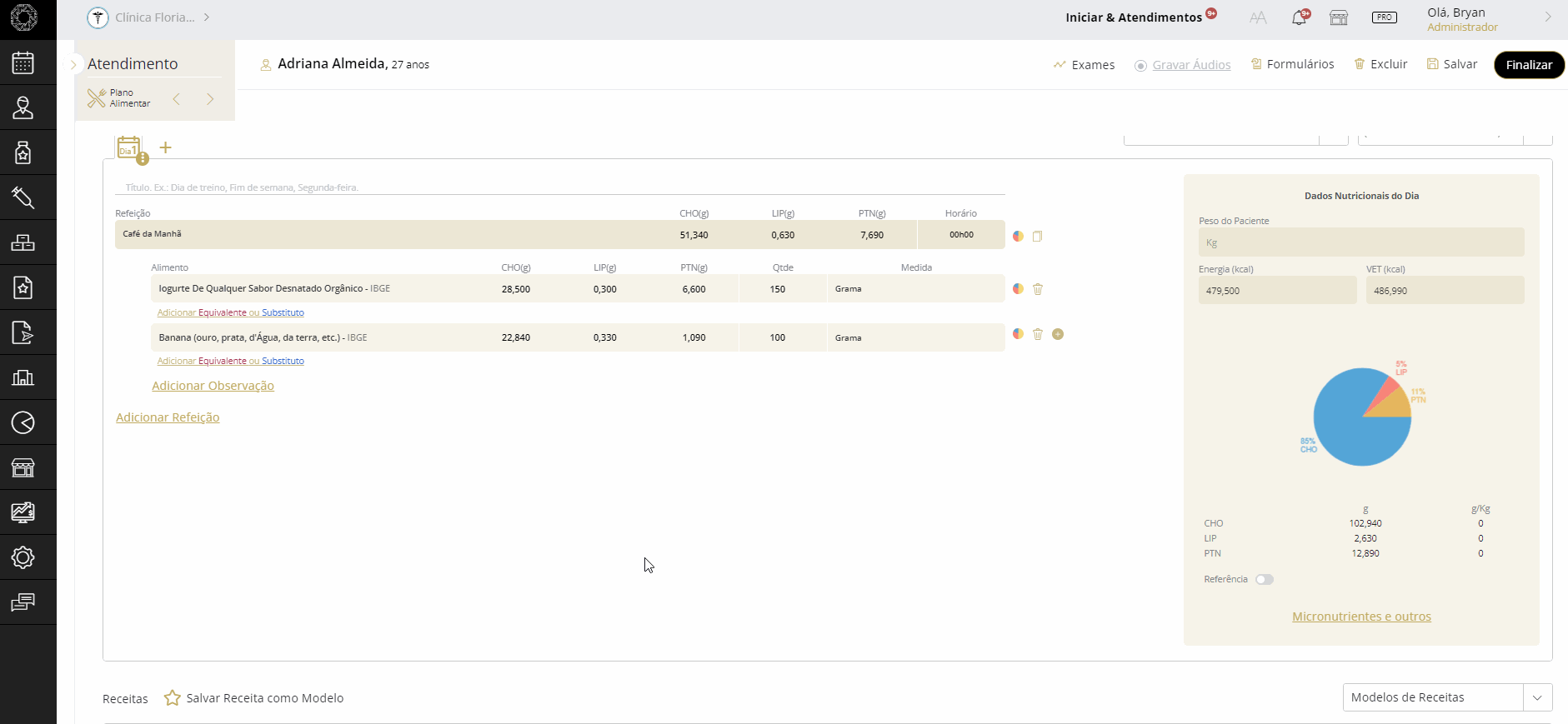Viewport: 1568px width, 724px height.
Task: Open the settings gear in left sidebar
Action: click(23, 557)
